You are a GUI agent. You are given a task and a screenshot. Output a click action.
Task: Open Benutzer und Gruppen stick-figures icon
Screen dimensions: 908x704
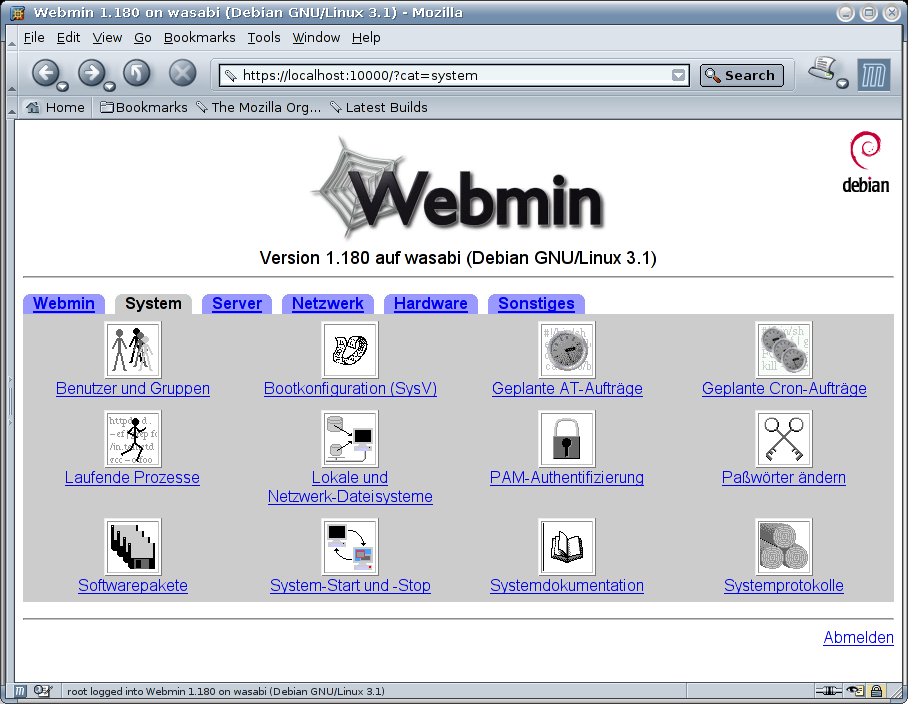133,350
